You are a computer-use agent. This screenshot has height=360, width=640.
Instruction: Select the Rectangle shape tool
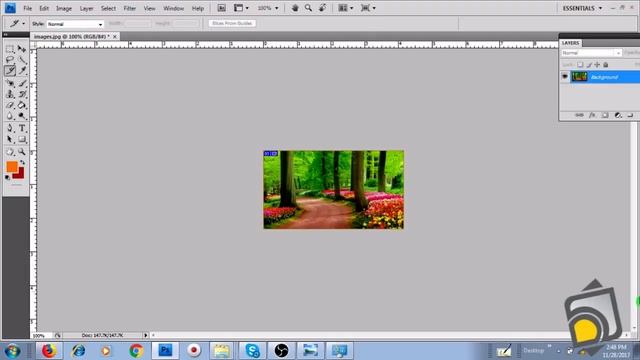pos(22,139)
